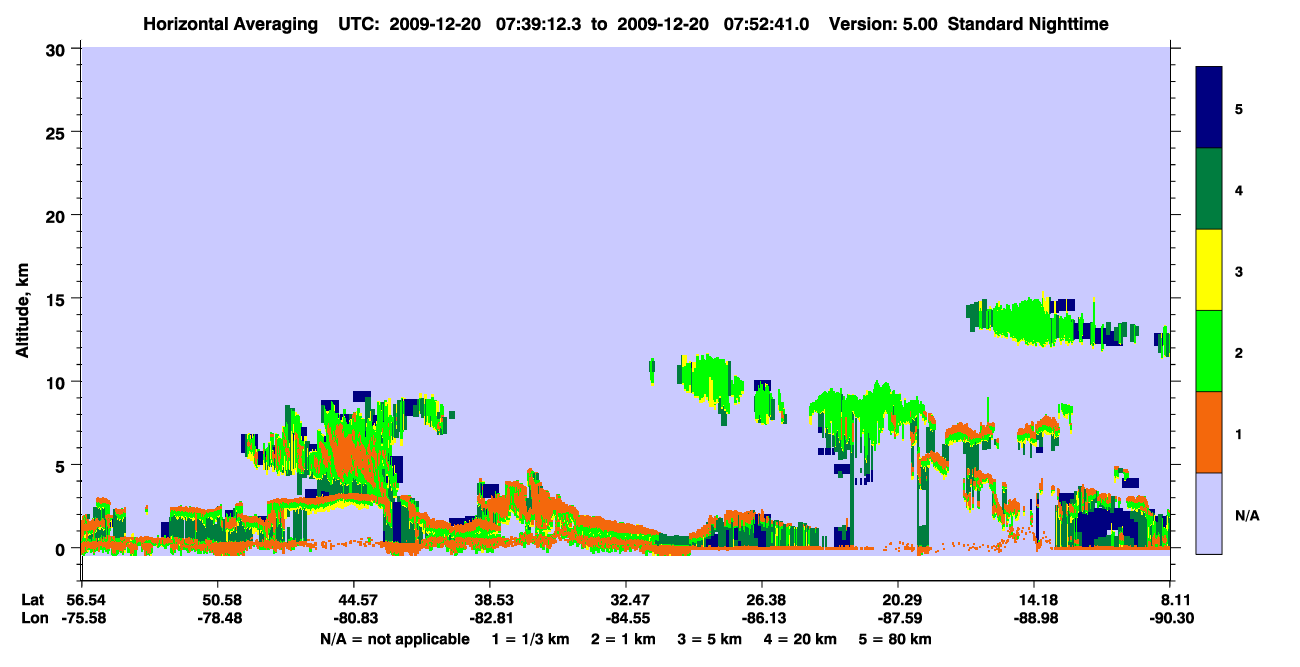The width and height of the screenshot is (1300, 667).
Task: Click legend text 'N/A = not applicable'
Action: coord(395,639)
